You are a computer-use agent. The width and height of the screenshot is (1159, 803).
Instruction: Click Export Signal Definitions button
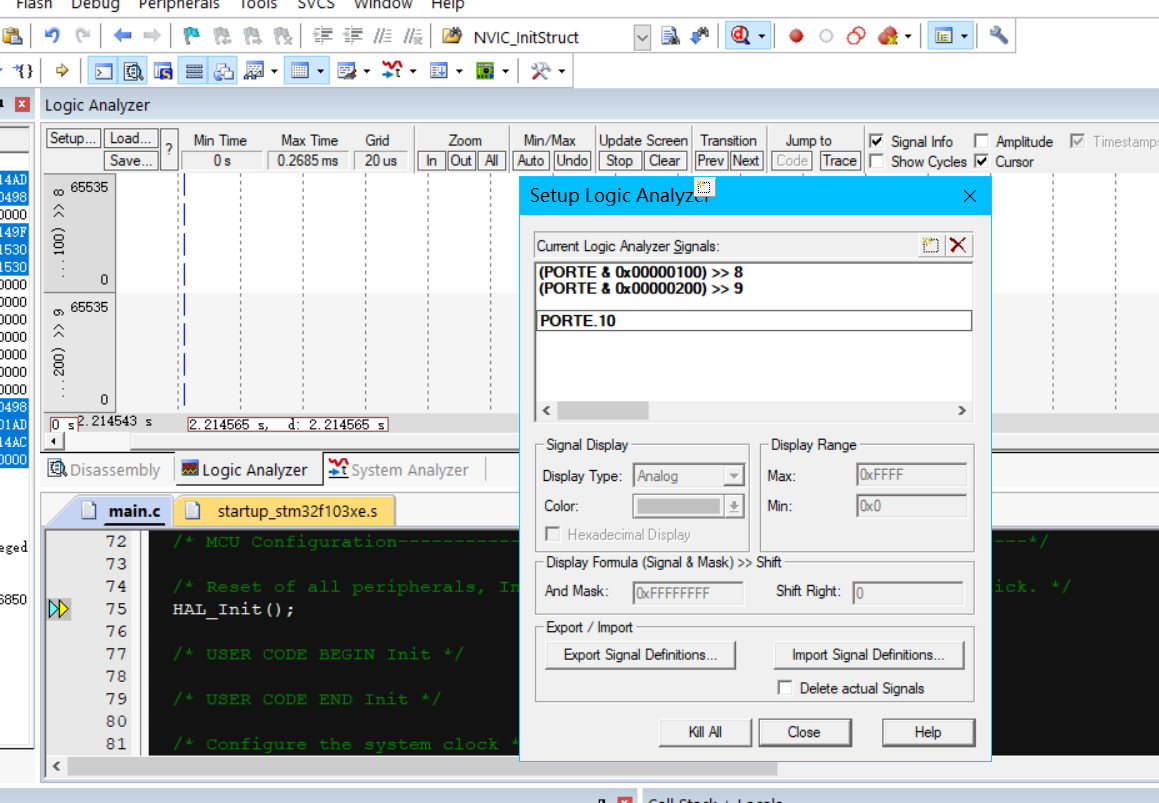coord(640,655)
